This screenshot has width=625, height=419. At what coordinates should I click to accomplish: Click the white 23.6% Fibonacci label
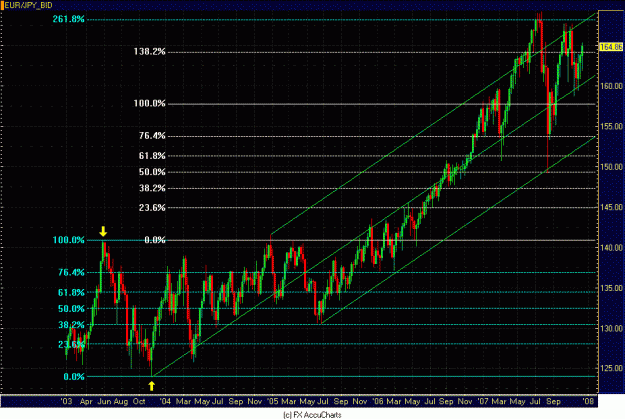tap(152, 207)
